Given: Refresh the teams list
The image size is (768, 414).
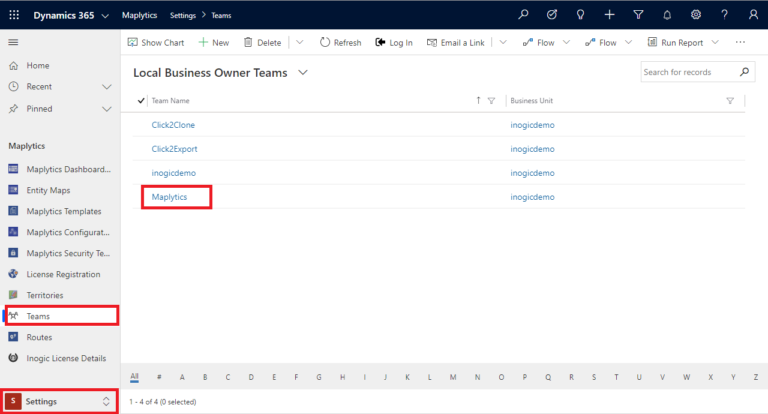Looking at the screenshot, I should coord(340,43).
